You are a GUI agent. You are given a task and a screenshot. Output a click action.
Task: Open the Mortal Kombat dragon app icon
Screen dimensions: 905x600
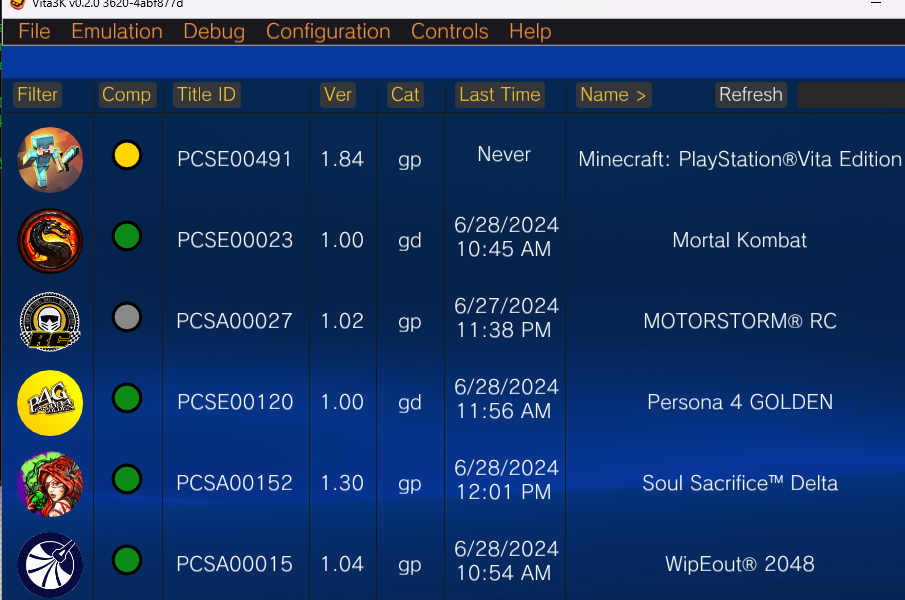(x=50, y=241)
